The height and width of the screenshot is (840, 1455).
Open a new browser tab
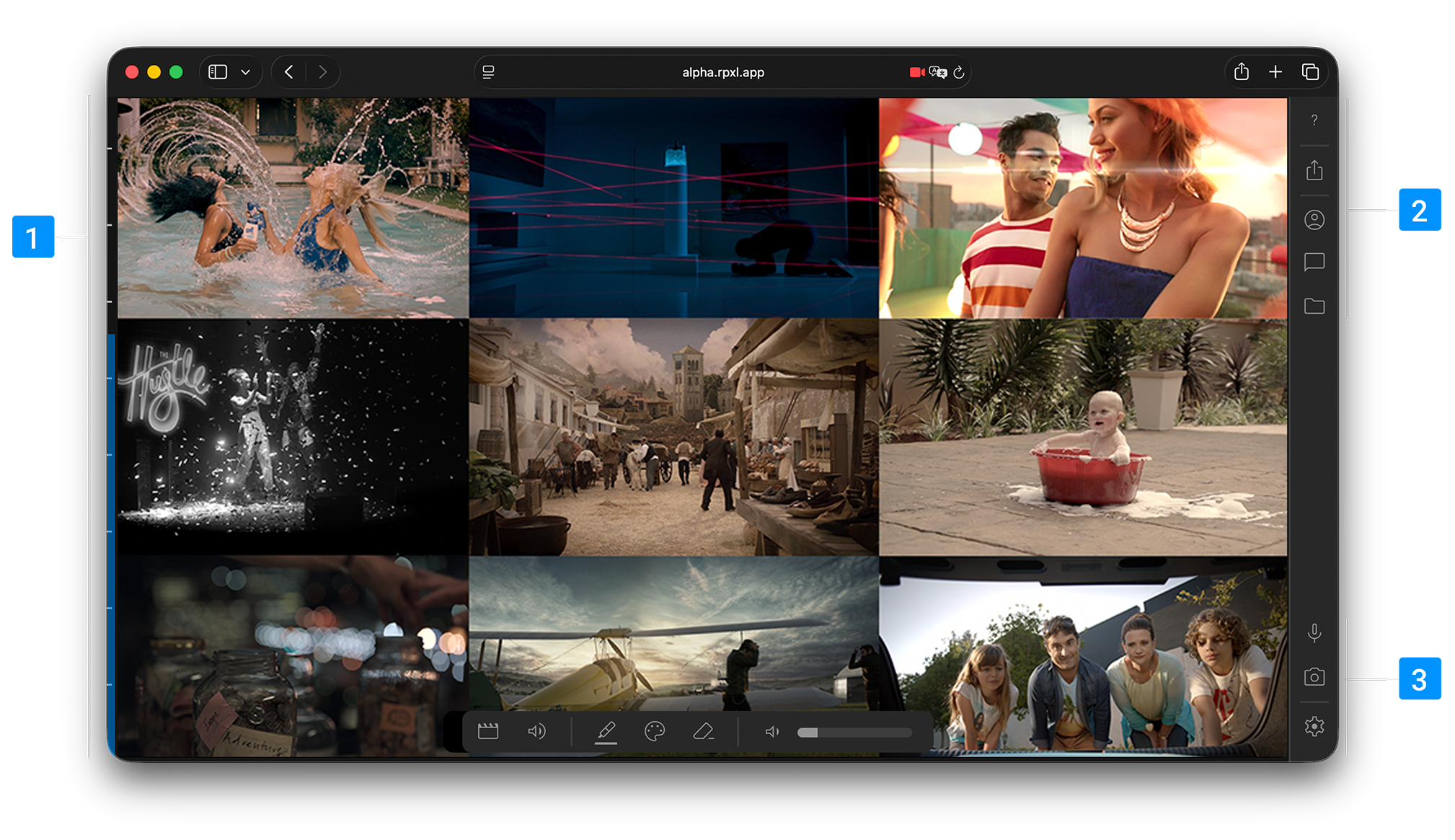1275,72
